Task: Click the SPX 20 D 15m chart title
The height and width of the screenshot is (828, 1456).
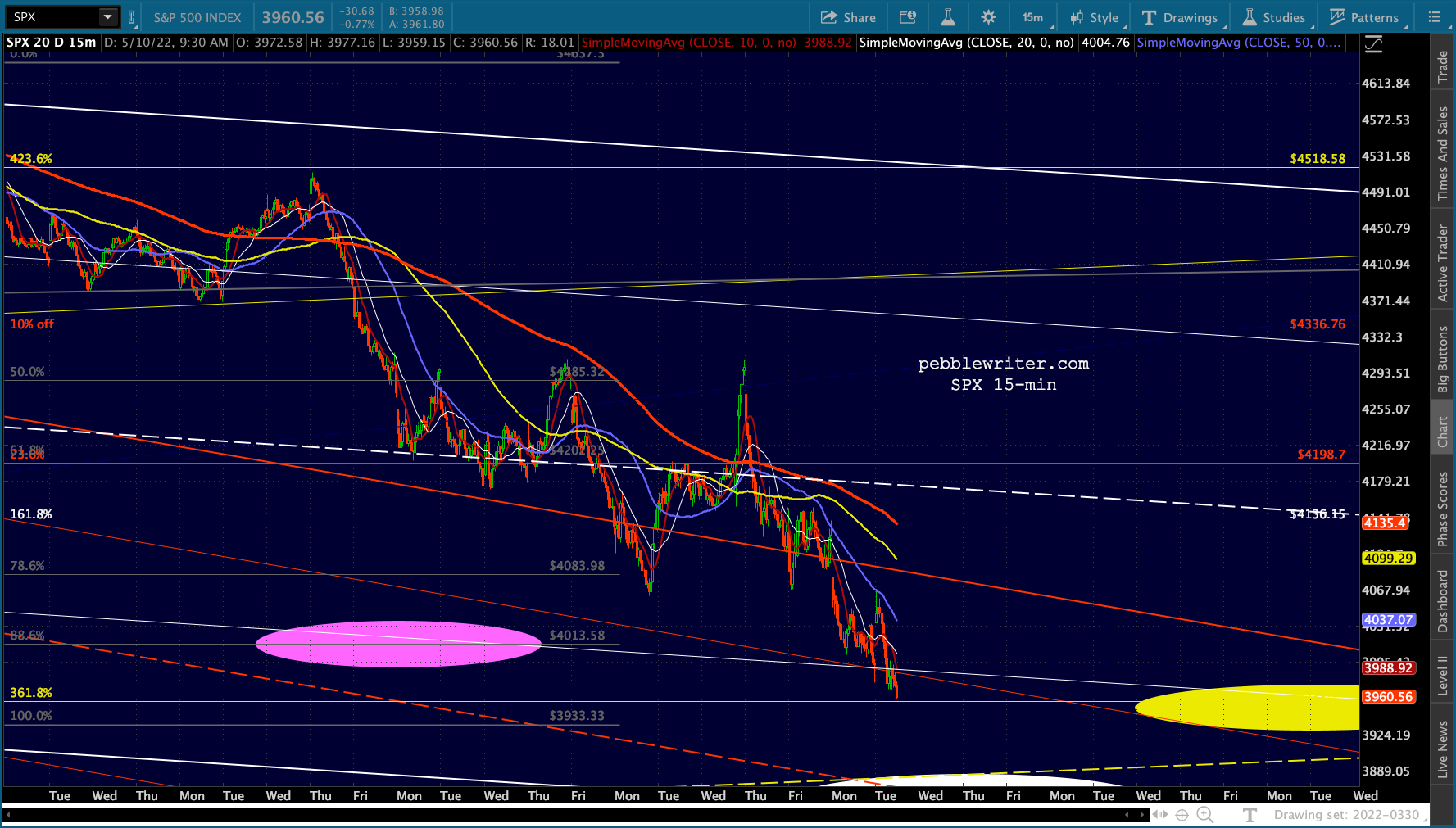Action: click(x=51, y=43)
